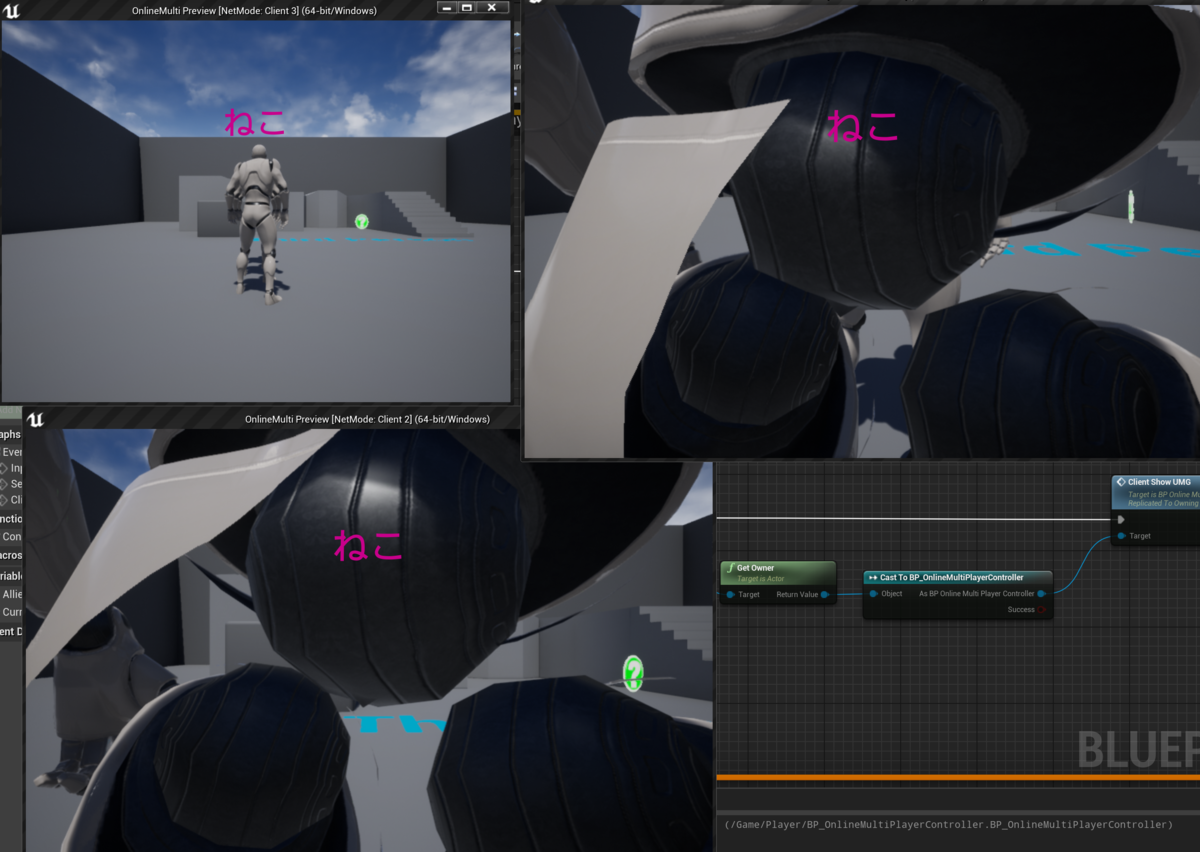Screen dimensions: 1200x852
Task: Select the Cast To BP_OnlineMultiPlayerController node title
Action: (x=951, y=577)
